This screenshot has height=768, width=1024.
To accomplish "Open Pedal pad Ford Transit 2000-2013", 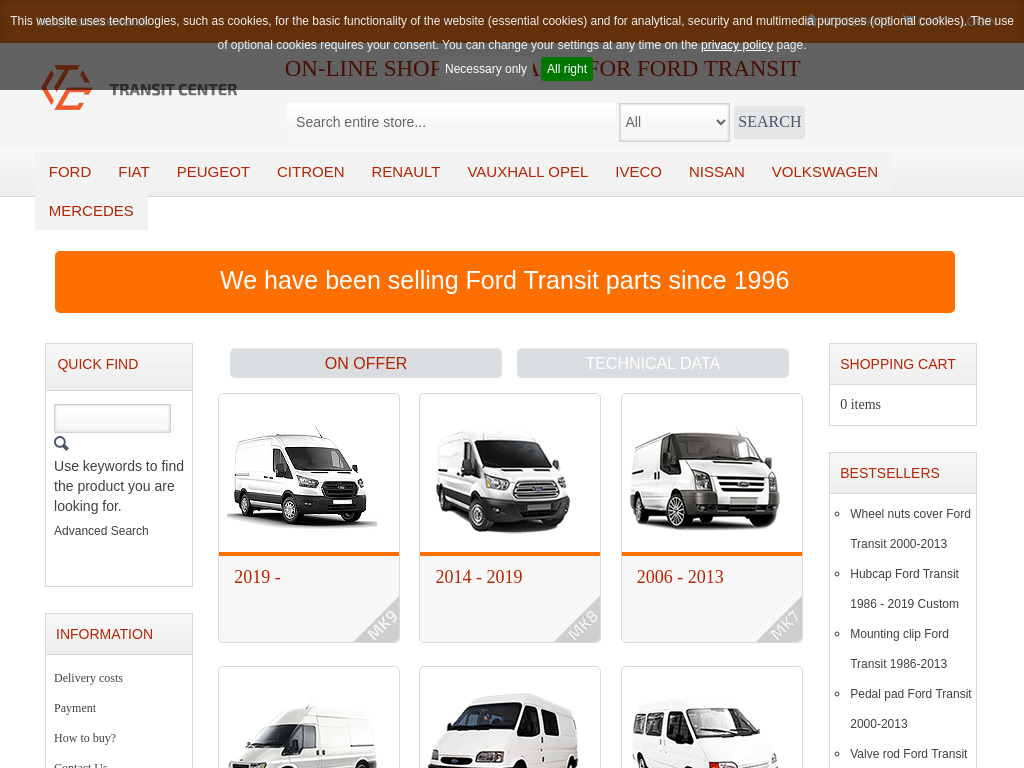I will click(x=910, y=709).
